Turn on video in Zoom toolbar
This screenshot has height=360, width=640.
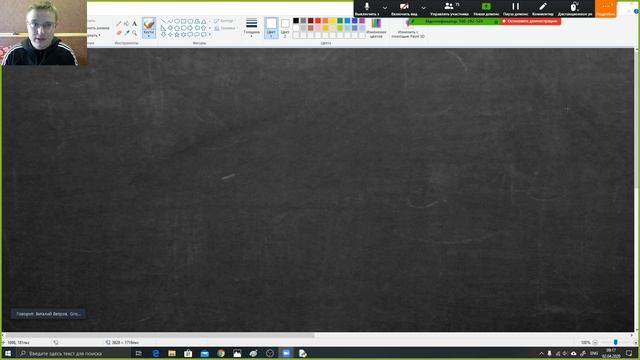[404, 8]
